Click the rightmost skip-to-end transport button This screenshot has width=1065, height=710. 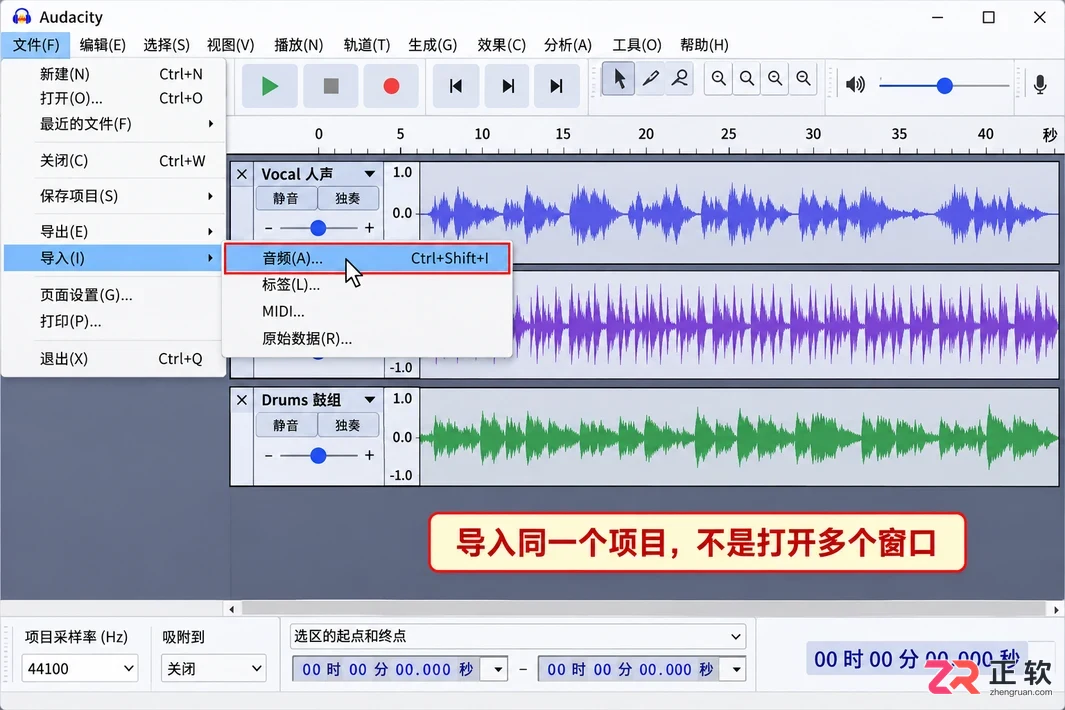[x=556, y=86]
